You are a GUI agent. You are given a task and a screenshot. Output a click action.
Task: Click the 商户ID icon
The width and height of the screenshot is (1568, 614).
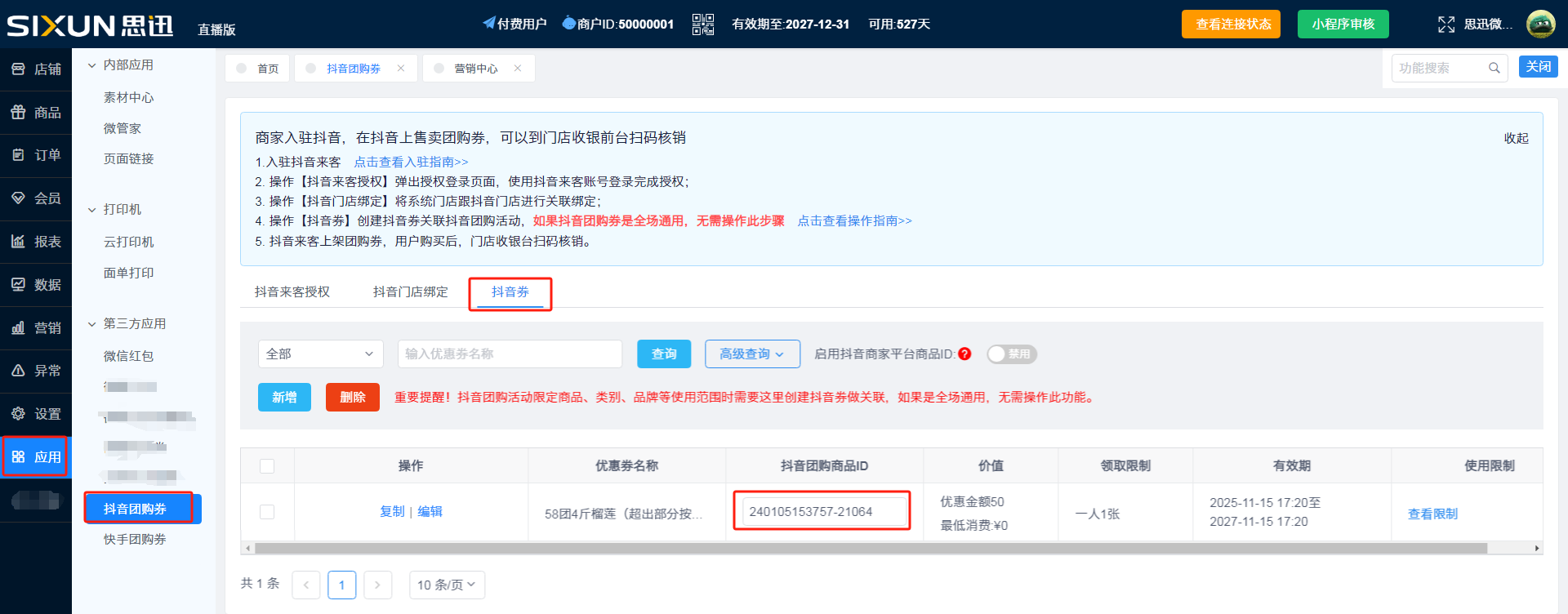pyautogui.click(x=569, y=23)
